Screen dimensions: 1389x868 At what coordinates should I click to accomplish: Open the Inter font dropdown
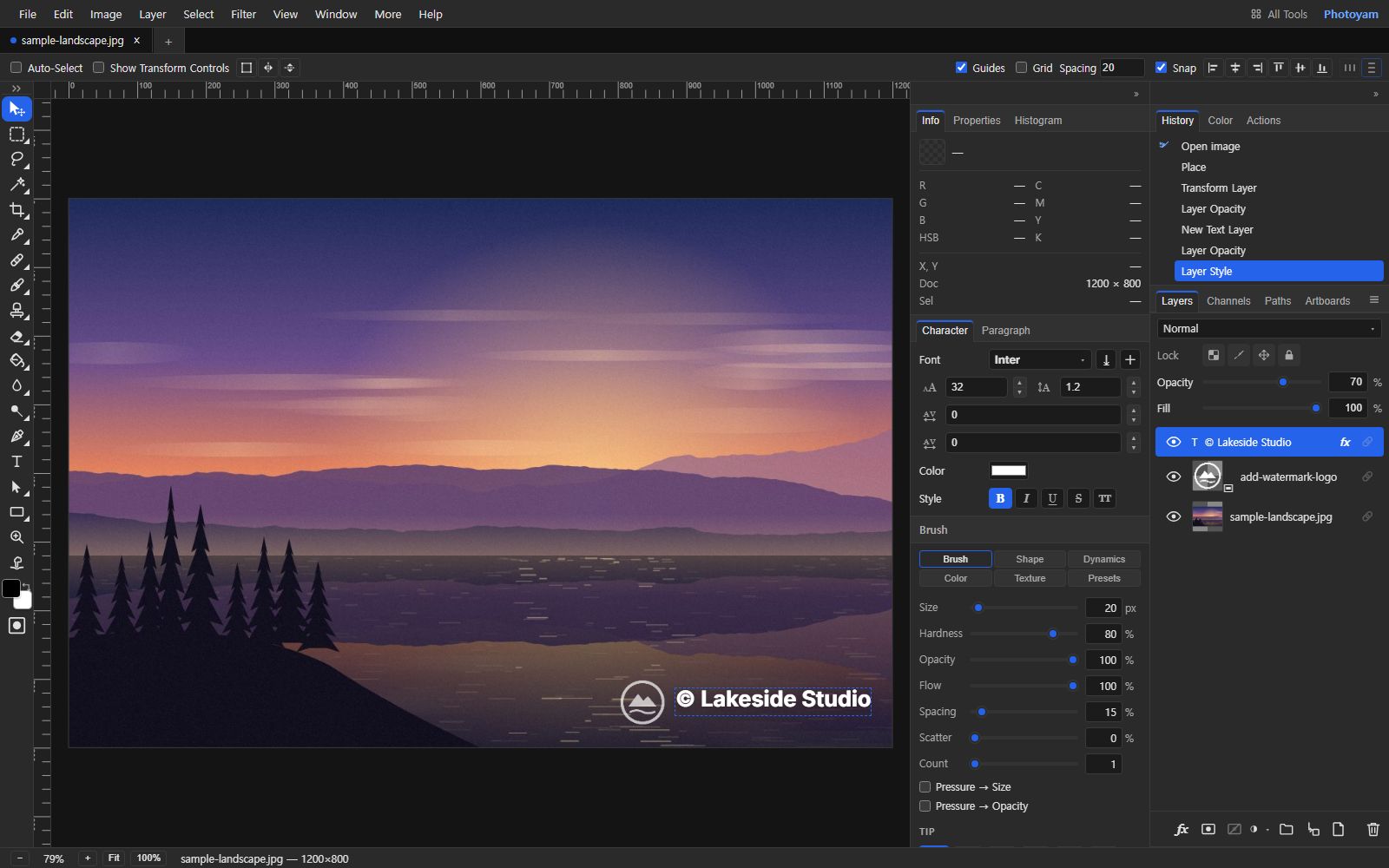pos(1039,359)
